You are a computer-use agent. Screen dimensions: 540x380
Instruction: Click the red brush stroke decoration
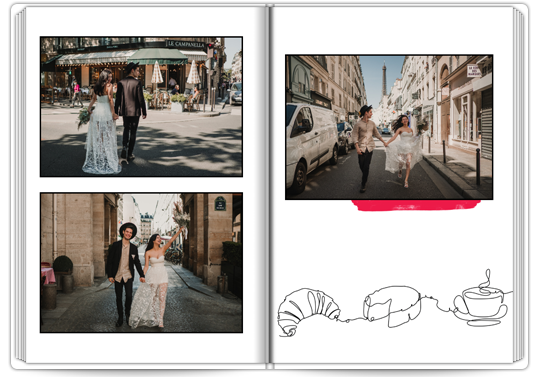416,205
